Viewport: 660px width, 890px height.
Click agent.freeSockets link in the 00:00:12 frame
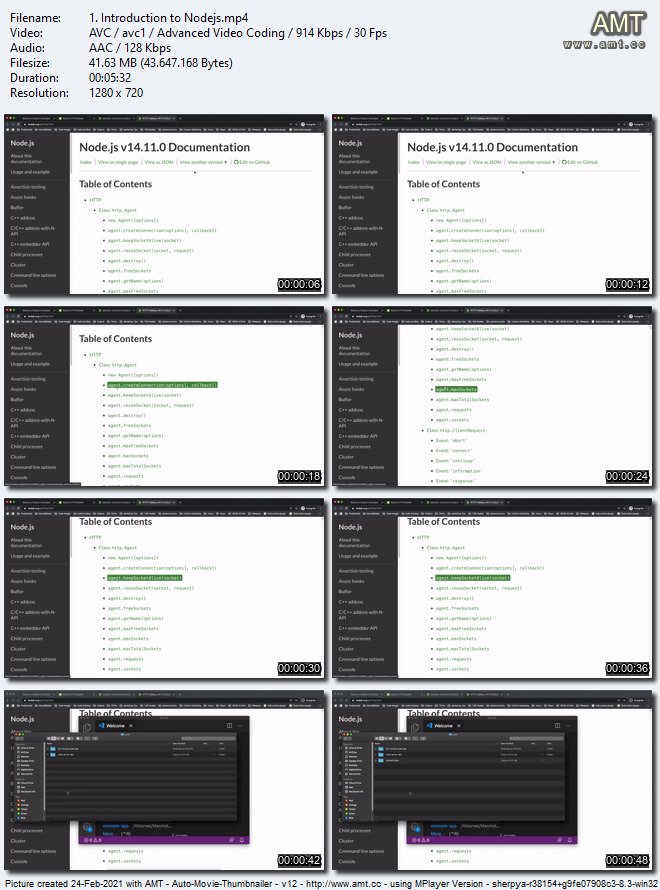click(457, 271)
